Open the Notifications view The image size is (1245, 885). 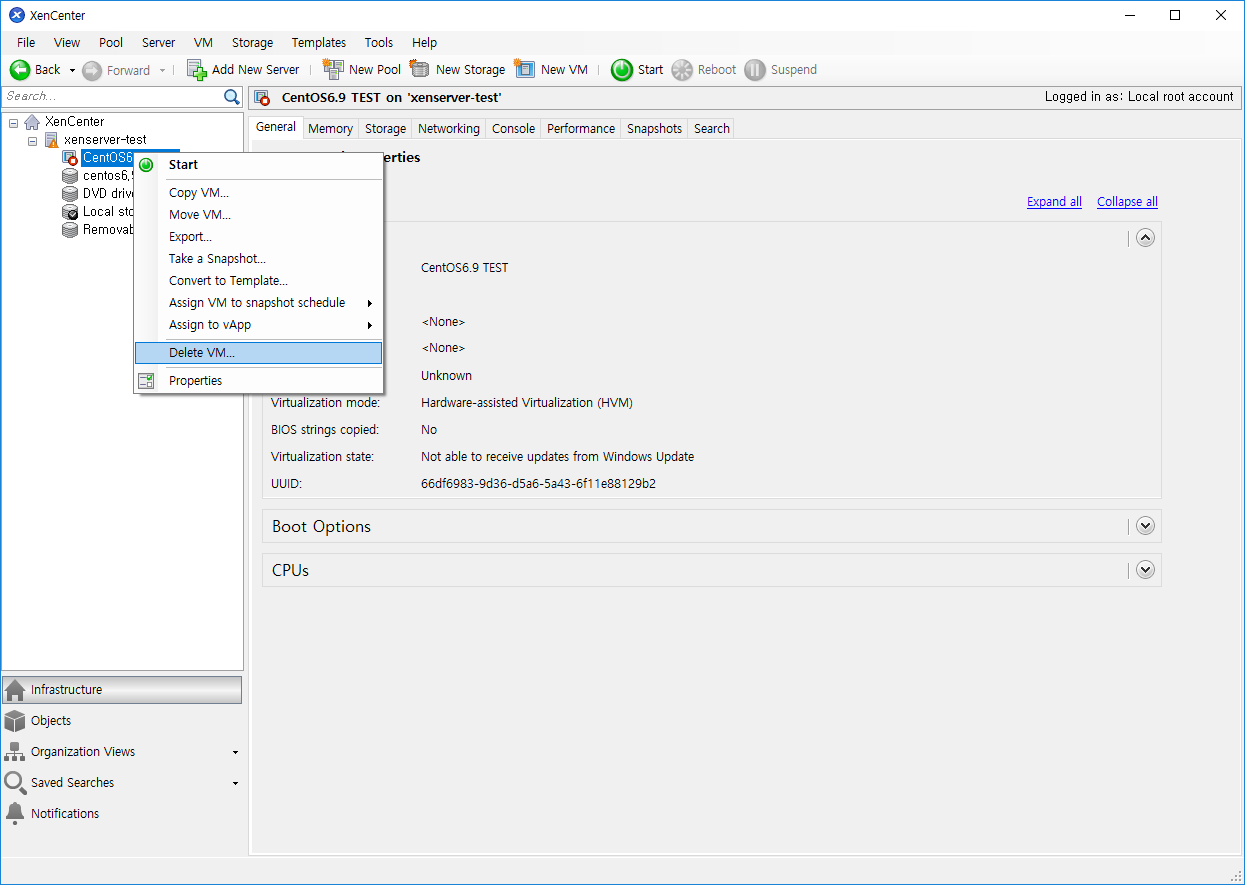[122, 814]
